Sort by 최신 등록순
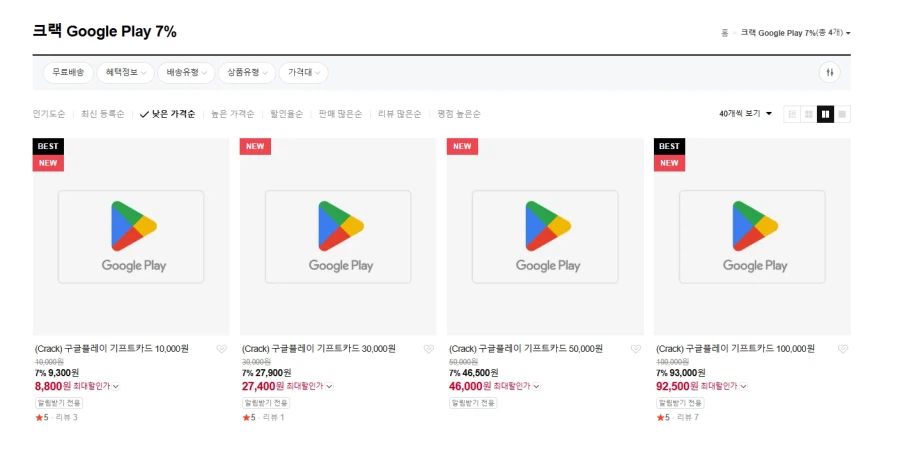 click(x=103, y=114)
